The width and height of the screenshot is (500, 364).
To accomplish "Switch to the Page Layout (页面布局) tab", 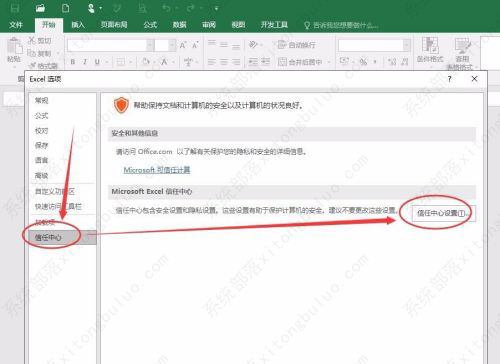I will click(x=114, y=25).
